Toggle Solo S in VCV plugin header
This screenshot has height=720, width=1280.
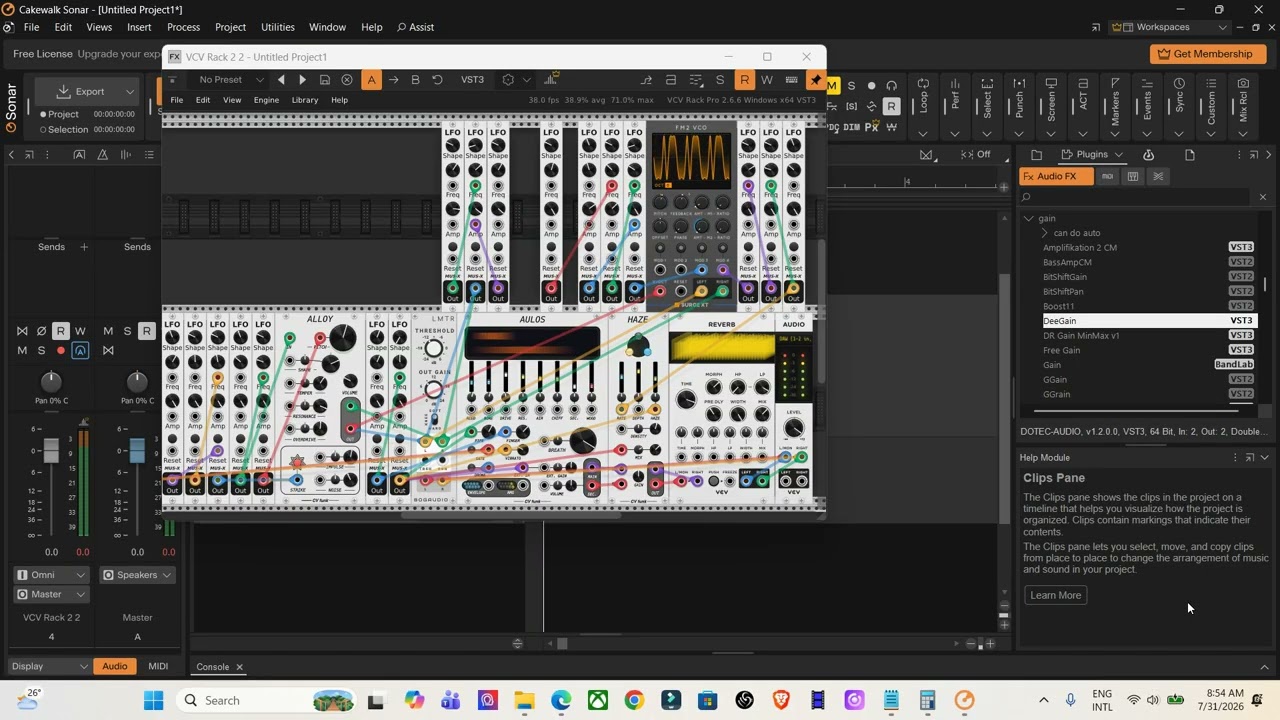click(x=720, y=80)
